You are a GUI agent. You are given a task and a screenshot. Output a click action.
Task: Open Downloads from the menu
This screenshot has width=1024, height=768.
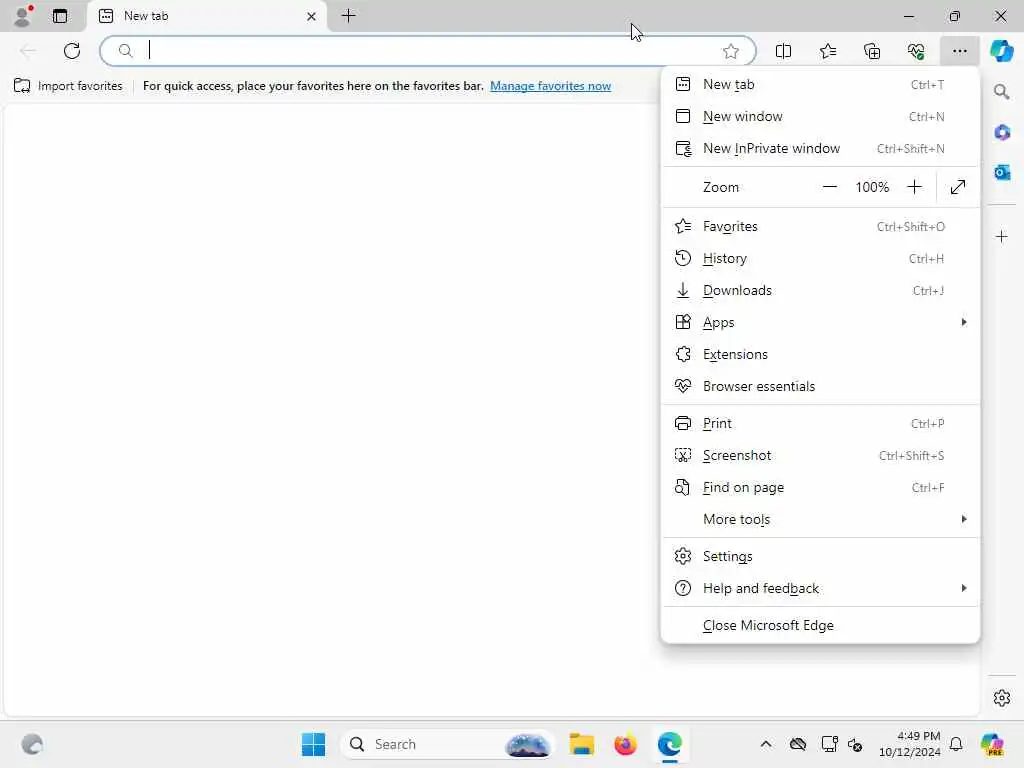[x=821, y=290]
